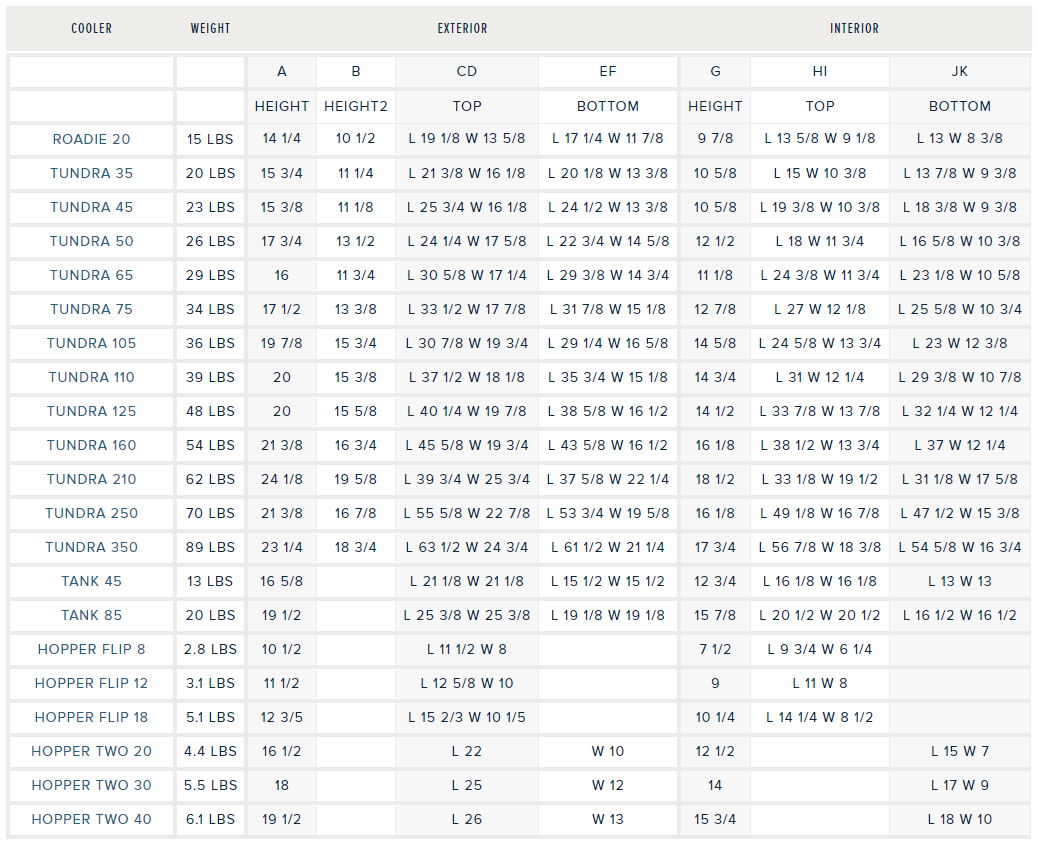The image size is (1038, 846).
Task: Select 'L 47 1/2 W 15 3/8' cell
Action: pos(960,513)
